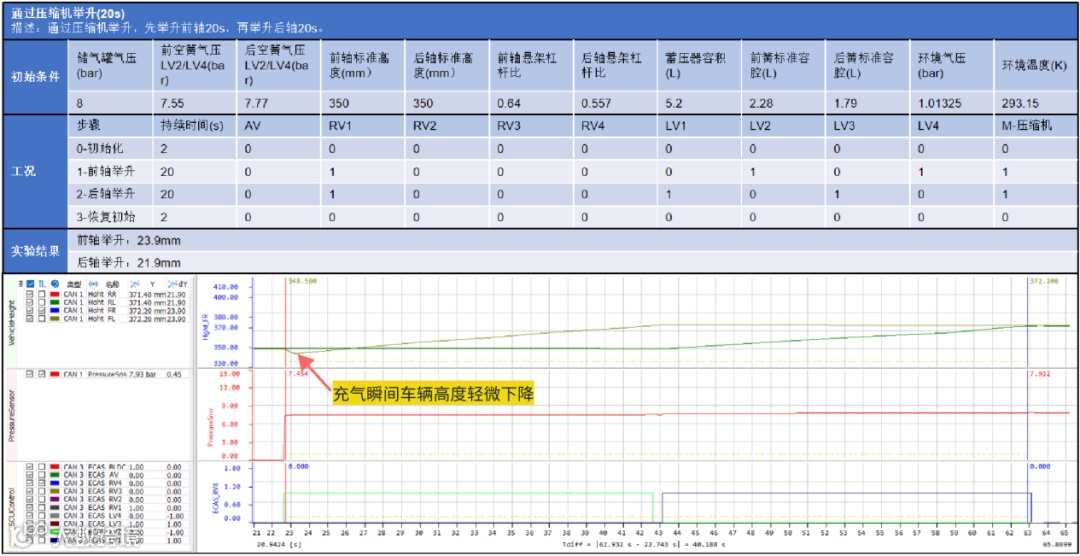The height and width of the screenshot is (556, 1080).
Task: Click the cursor value label 372.200
Action: [1043, 281]
